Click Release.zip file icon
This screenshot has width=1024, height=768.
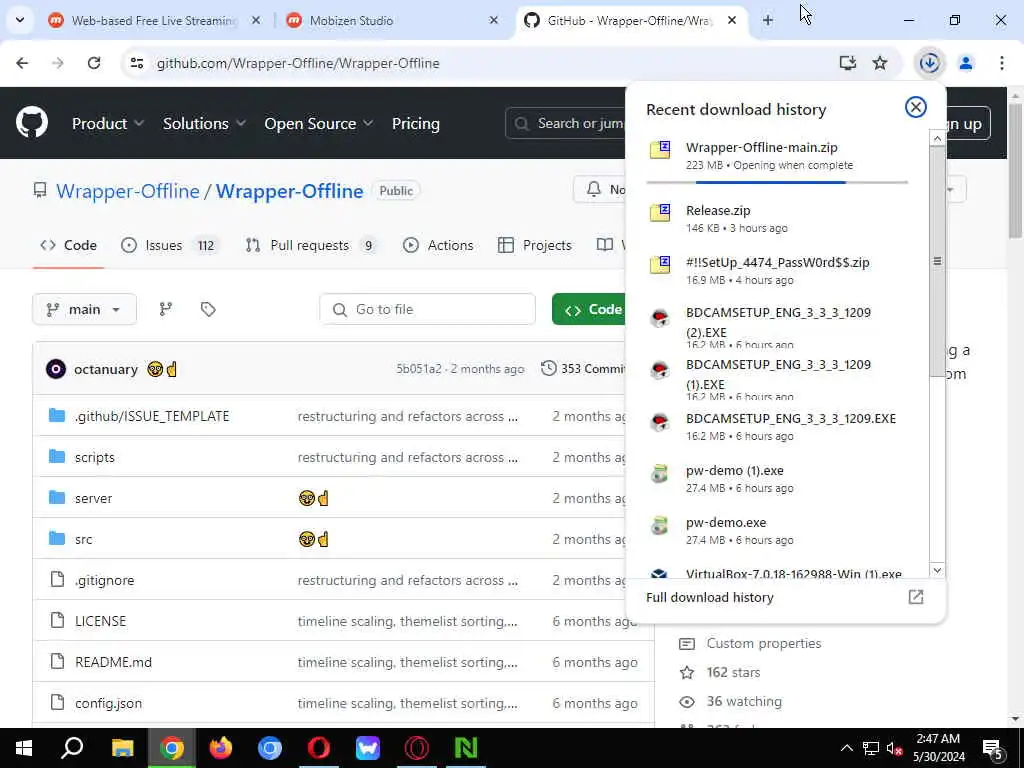[660, 212]
